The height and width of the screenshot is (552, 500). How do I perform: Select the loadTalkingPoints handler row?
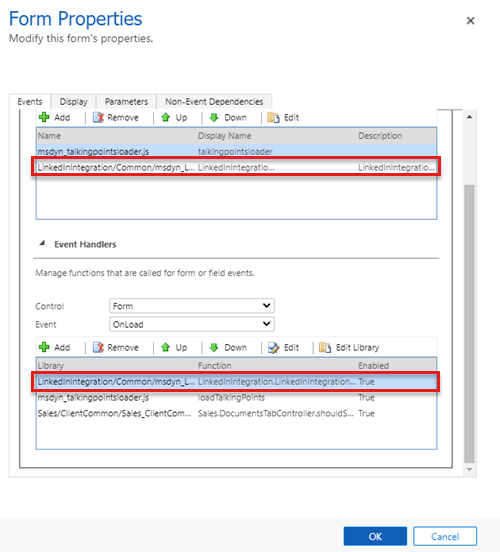click(x=236, y=397)
